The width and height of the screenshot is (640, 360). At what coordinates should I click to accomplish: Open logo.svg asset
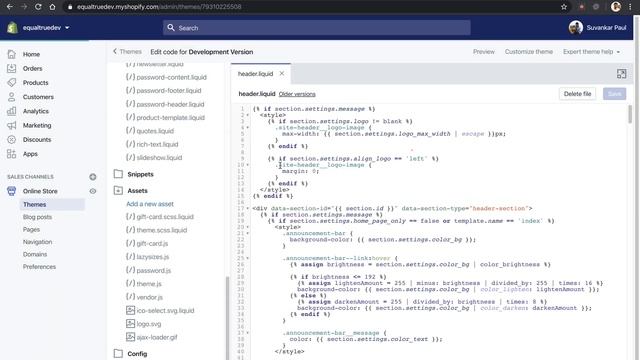tap(144, 324)
